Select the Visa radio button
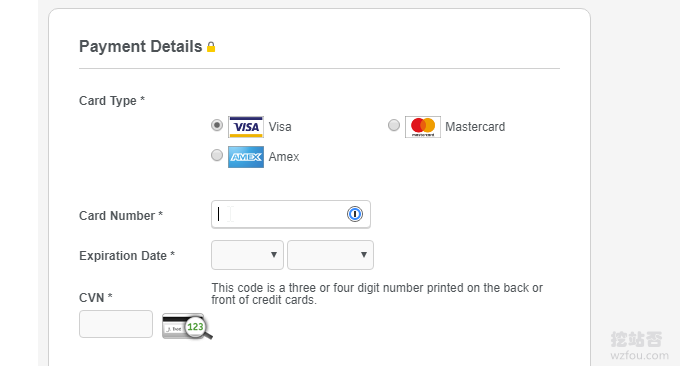The image size is (680, 366). click(217, 125)
